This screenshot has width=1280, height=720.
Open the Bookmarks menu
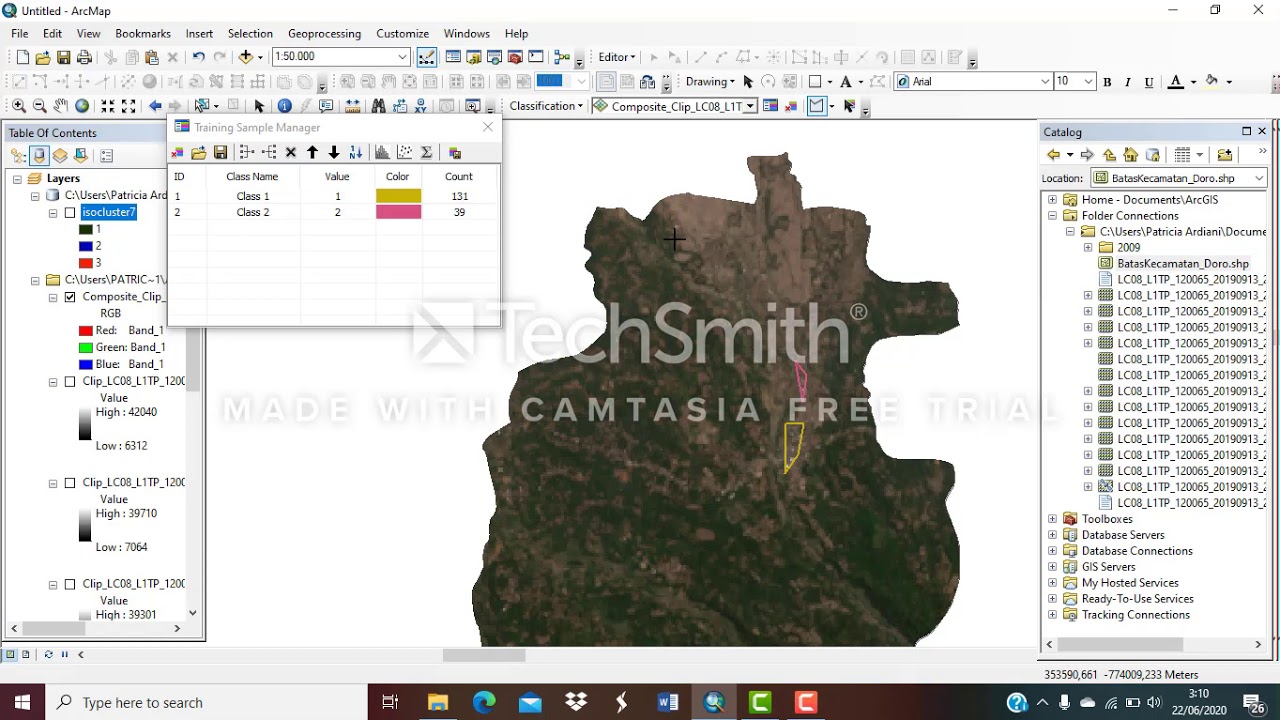(143, 33)
